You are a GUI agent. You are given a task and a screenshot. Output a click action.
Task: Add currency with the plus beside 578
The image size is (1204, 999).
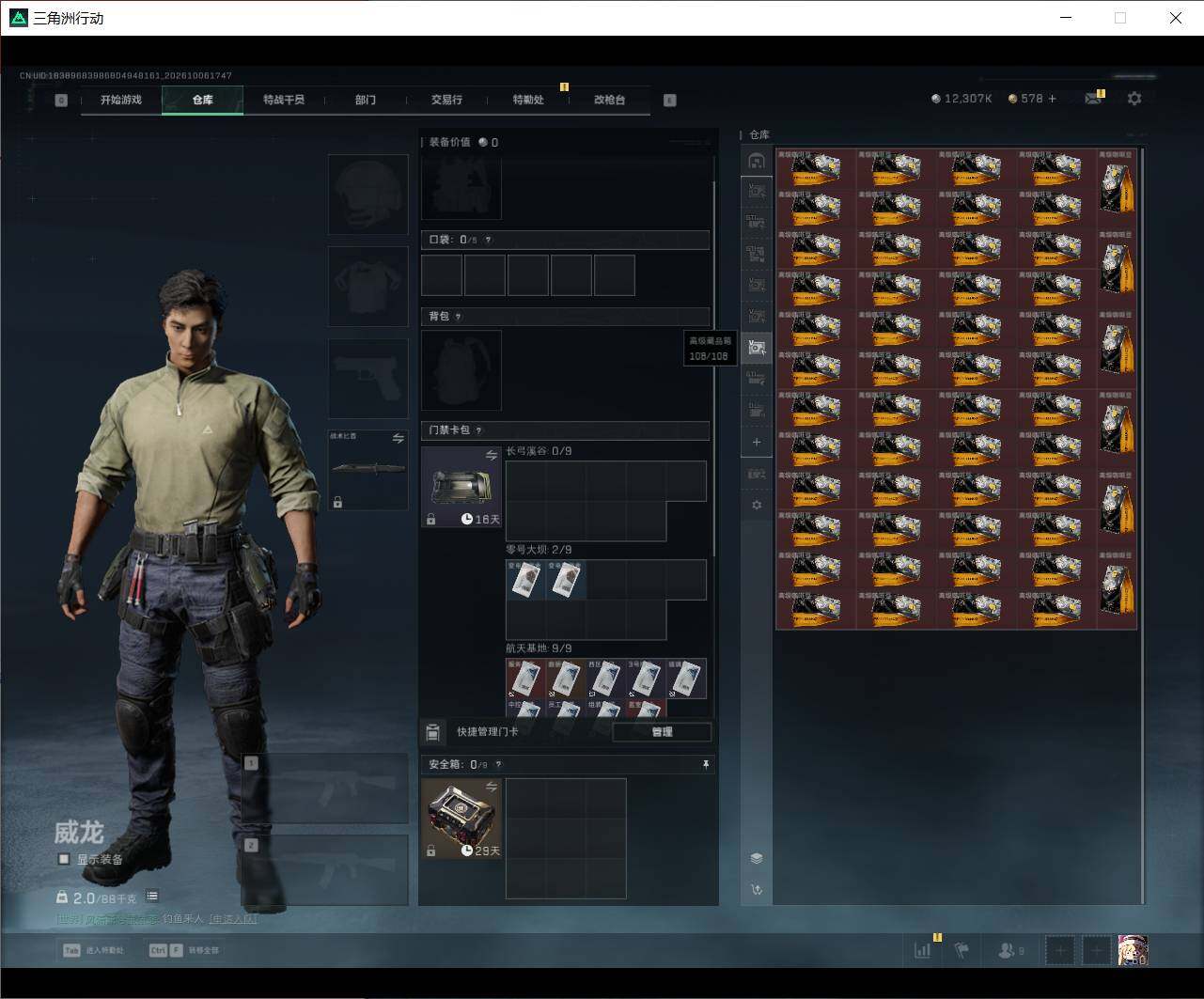[1052, 99]
